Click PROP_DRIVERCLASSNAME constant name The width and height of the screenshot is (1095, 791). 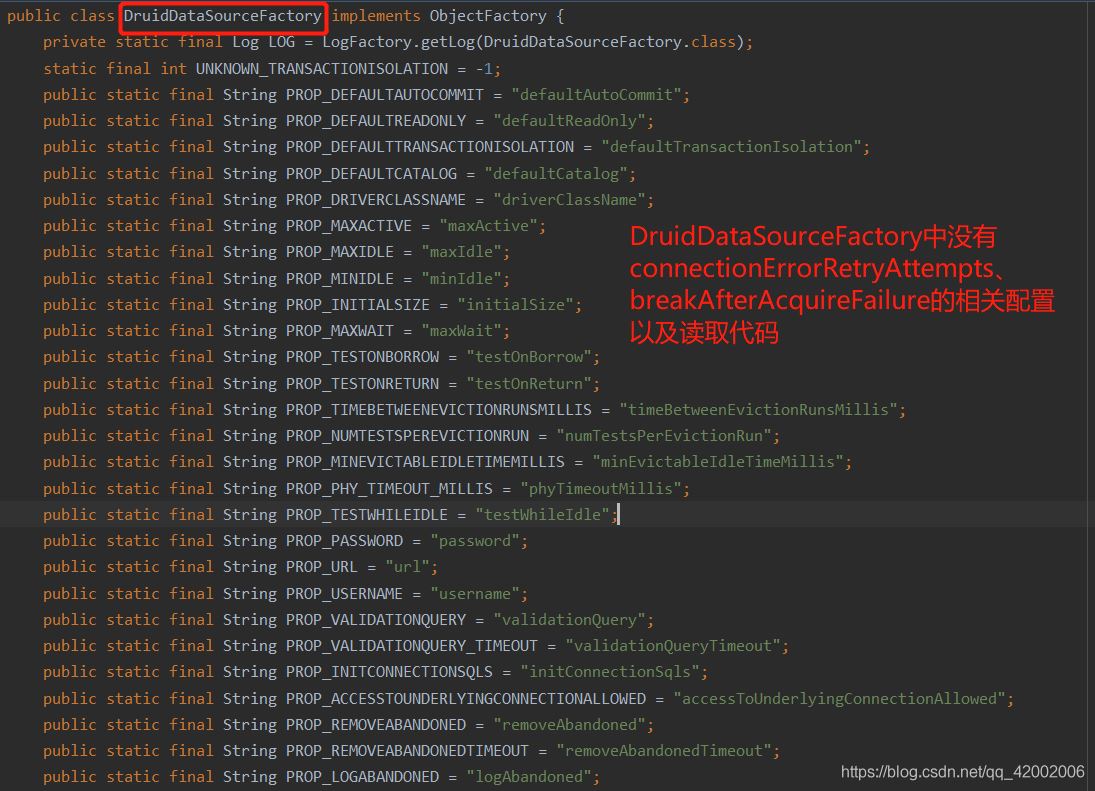376,200
